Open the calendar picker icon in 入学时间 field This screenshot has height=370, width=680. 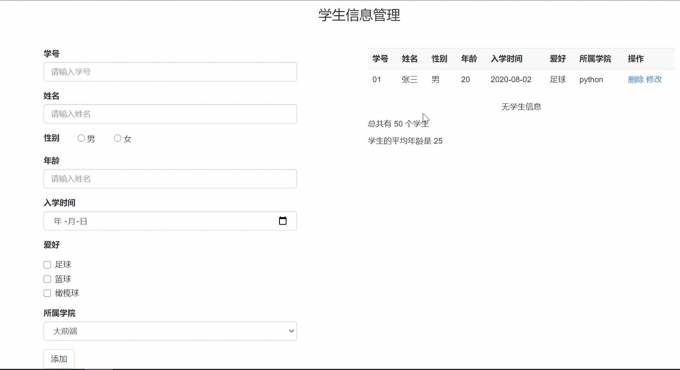coord(283,221)
